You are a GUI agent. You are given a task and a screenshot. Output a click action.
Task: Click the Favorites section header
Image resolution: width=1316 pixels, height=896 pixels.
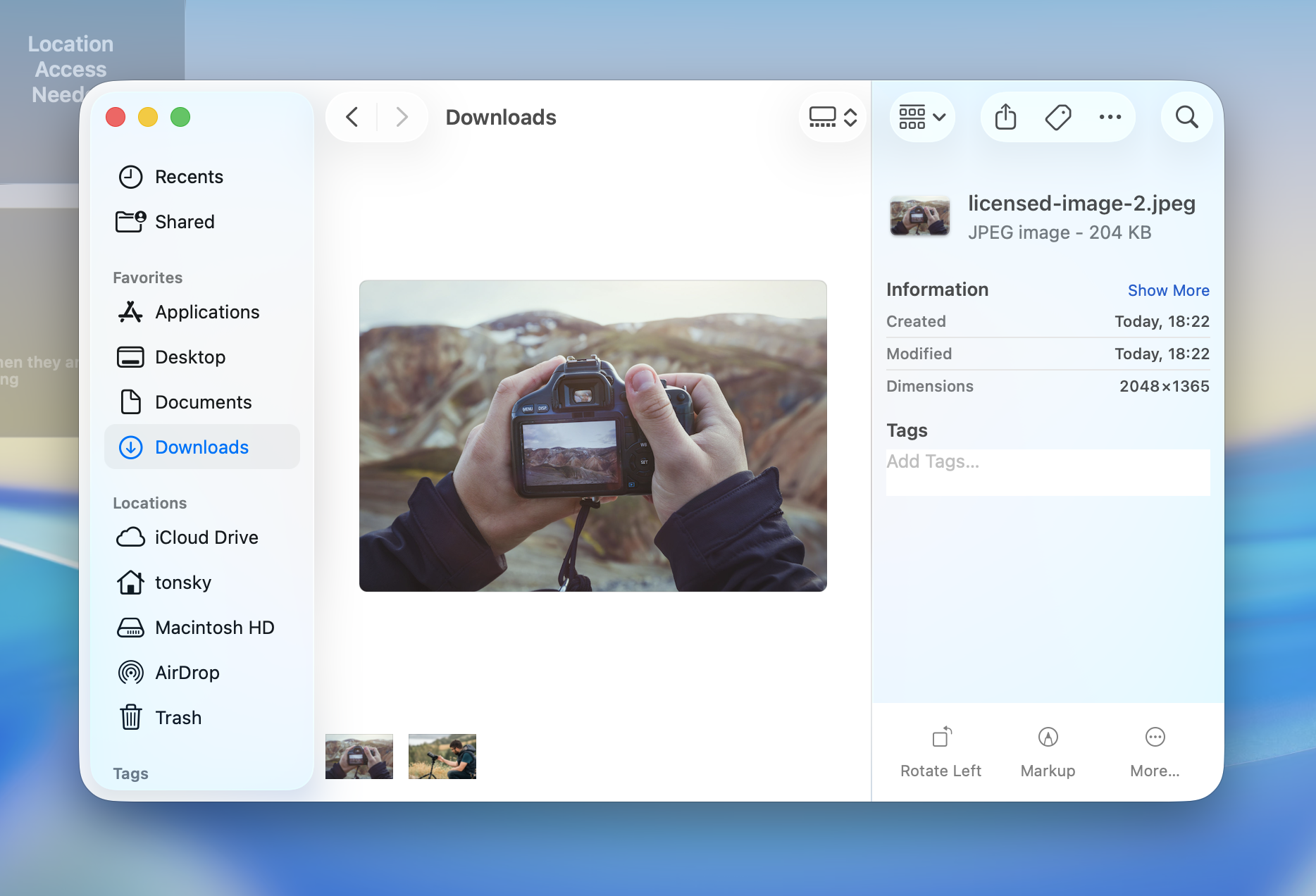[147, 278]
